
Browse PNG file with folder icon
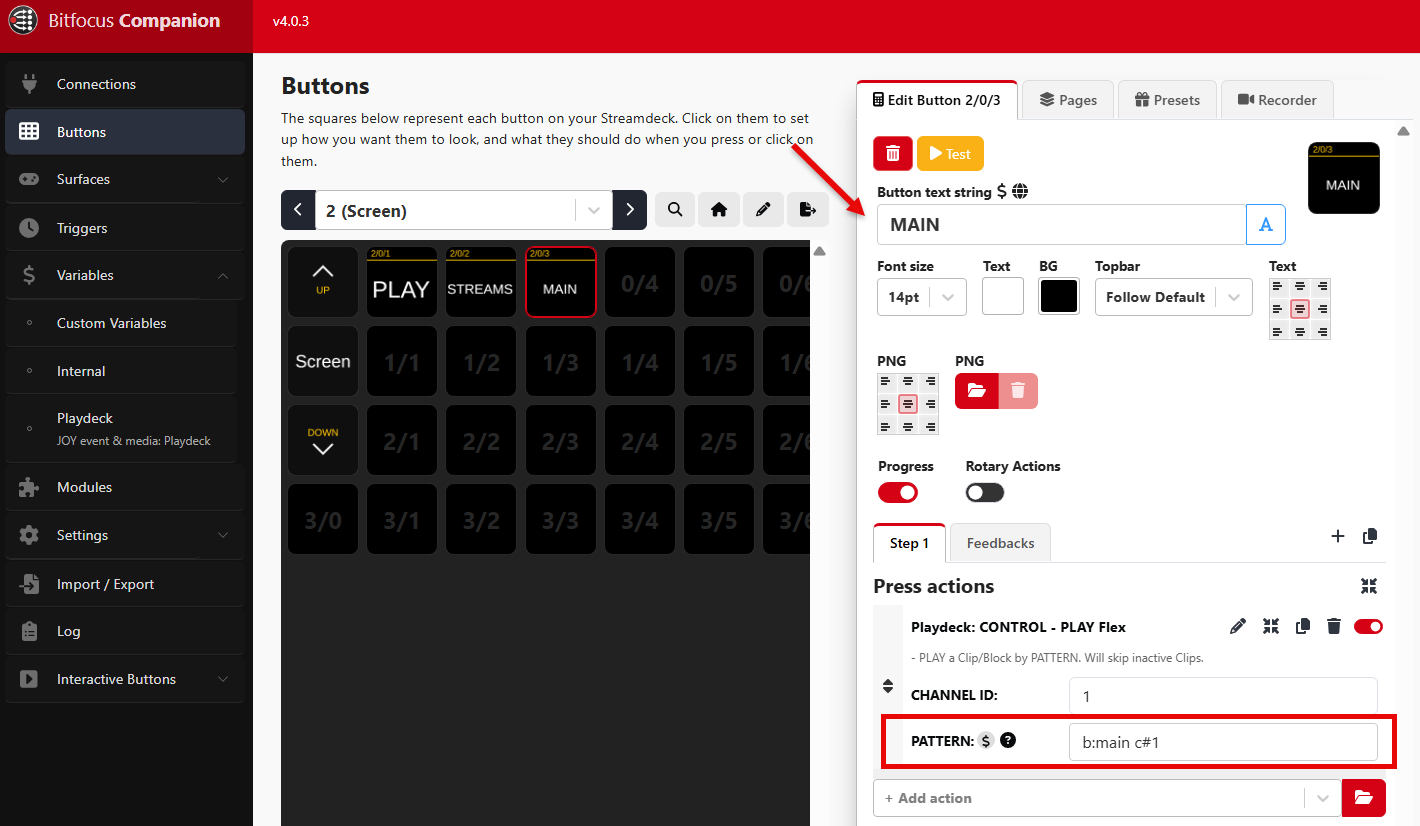[977, 391]
